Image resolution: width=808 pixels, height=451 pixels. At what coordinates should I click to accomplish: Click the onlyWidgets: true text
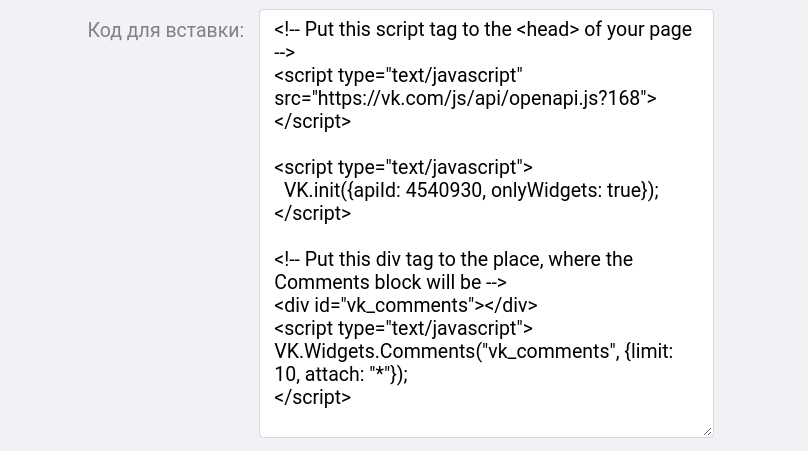point(568,190)
